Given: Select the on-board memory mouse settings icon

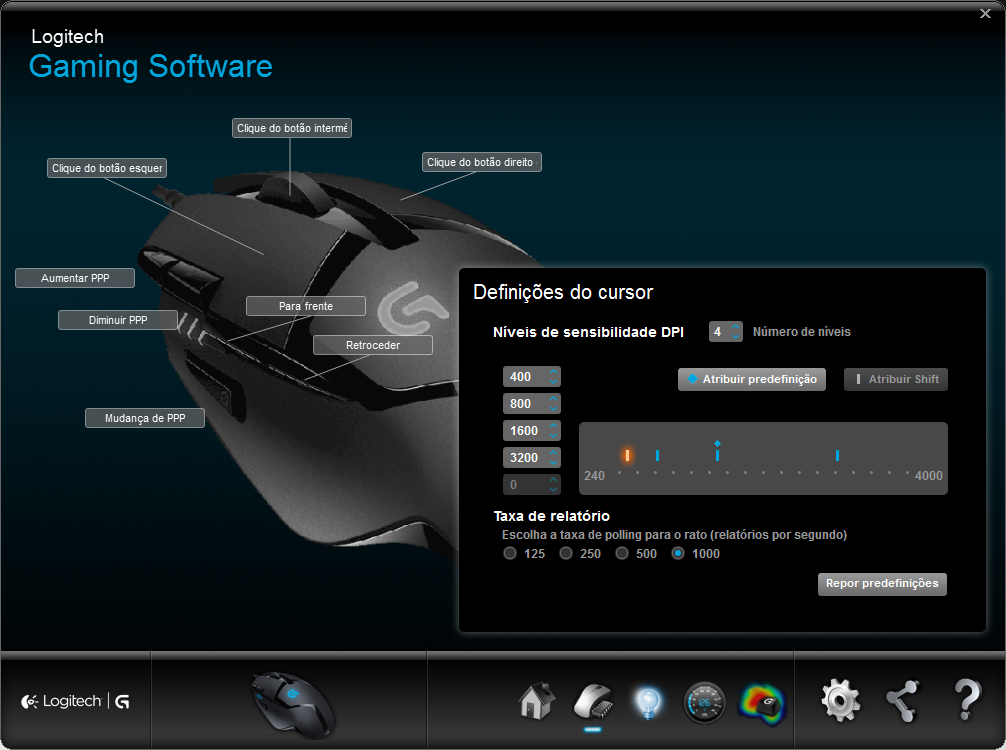Looking at the screenshot, I should pos(593,702).
